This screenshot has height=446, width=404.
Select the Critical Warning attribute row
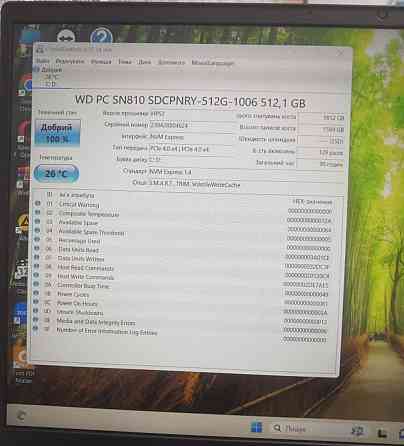183,208
